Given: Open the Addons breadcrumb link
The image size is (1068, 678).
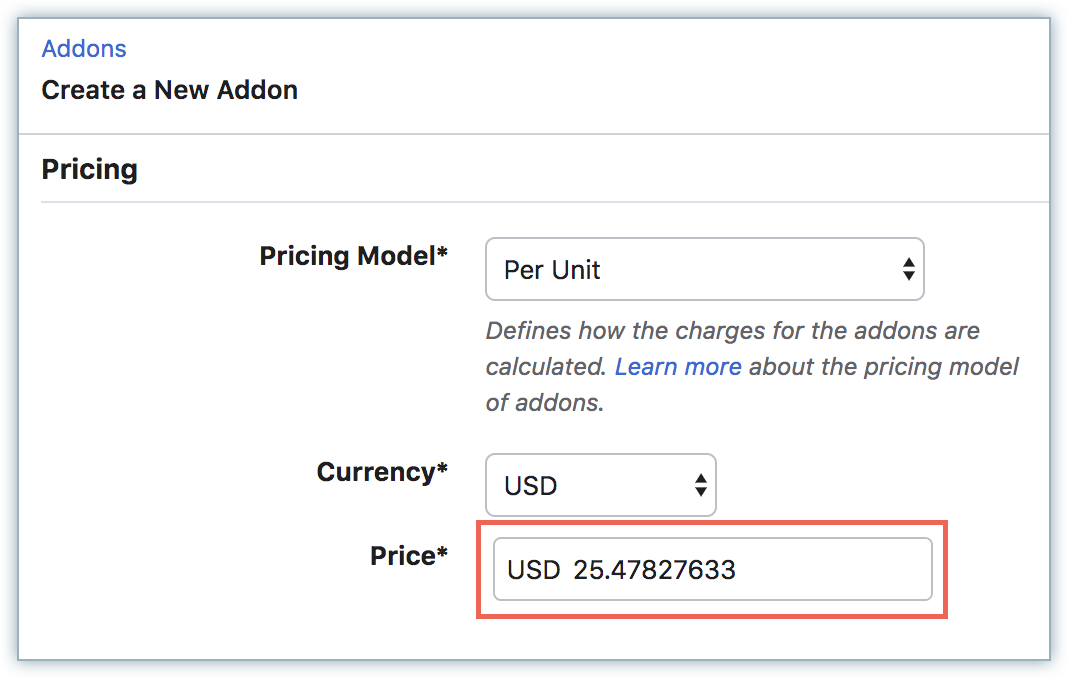Looking at the screenshot, I should 84,49.
